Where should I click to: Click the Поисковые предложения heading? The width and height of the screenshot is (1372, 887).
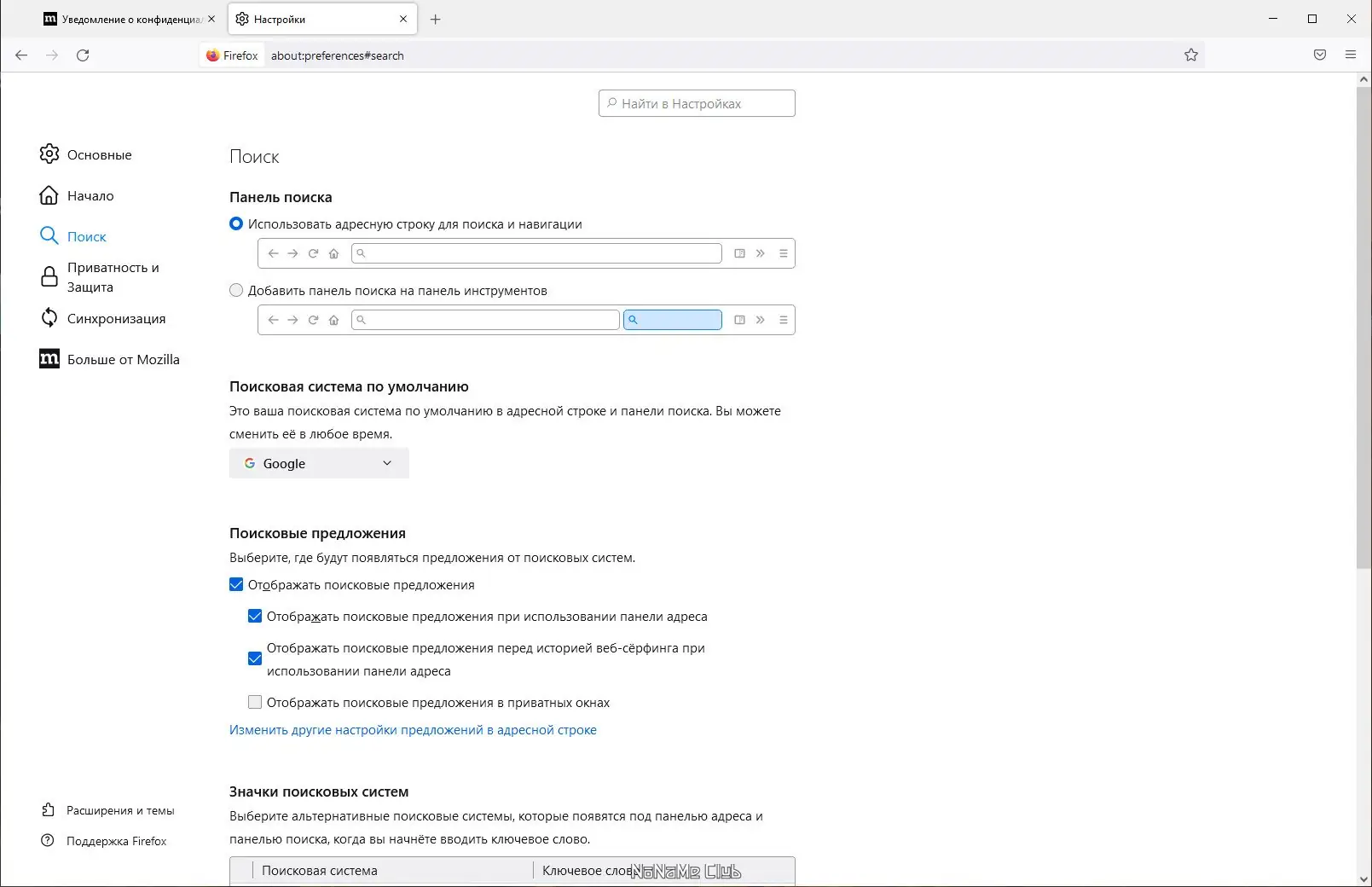[x=317, y=533]
